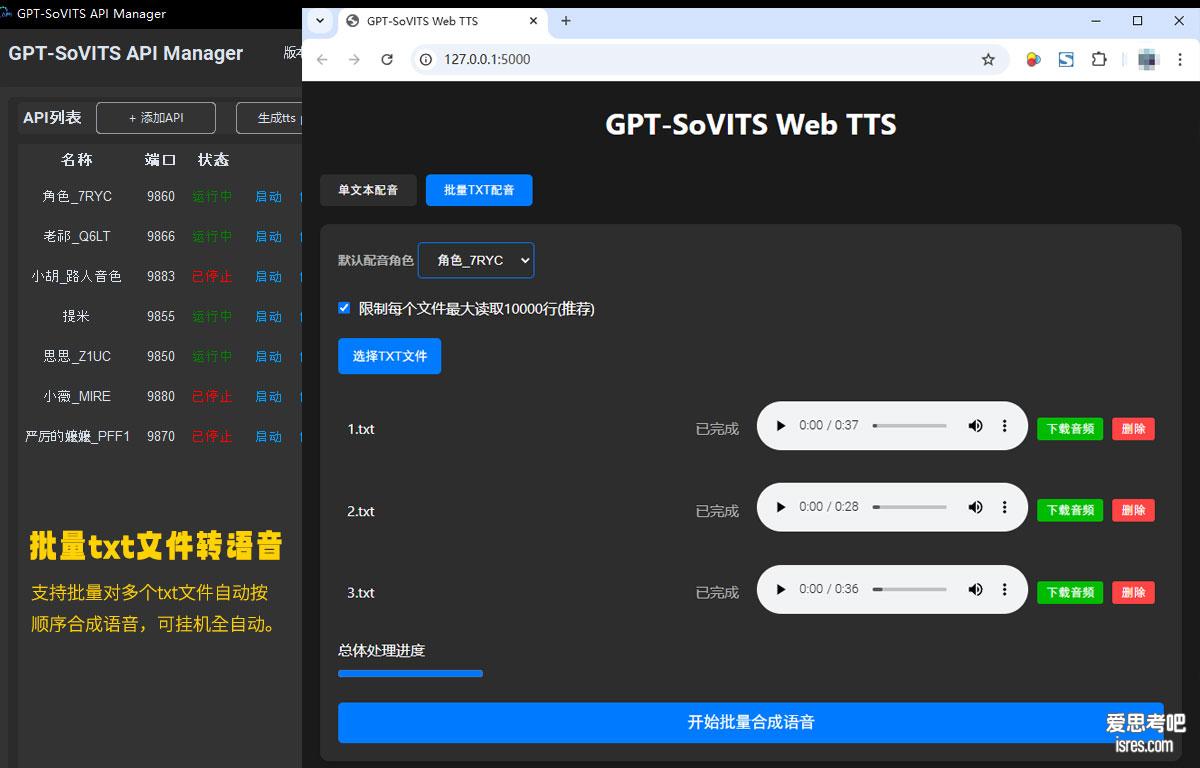Play audio for 2.txt

point(780,507)
